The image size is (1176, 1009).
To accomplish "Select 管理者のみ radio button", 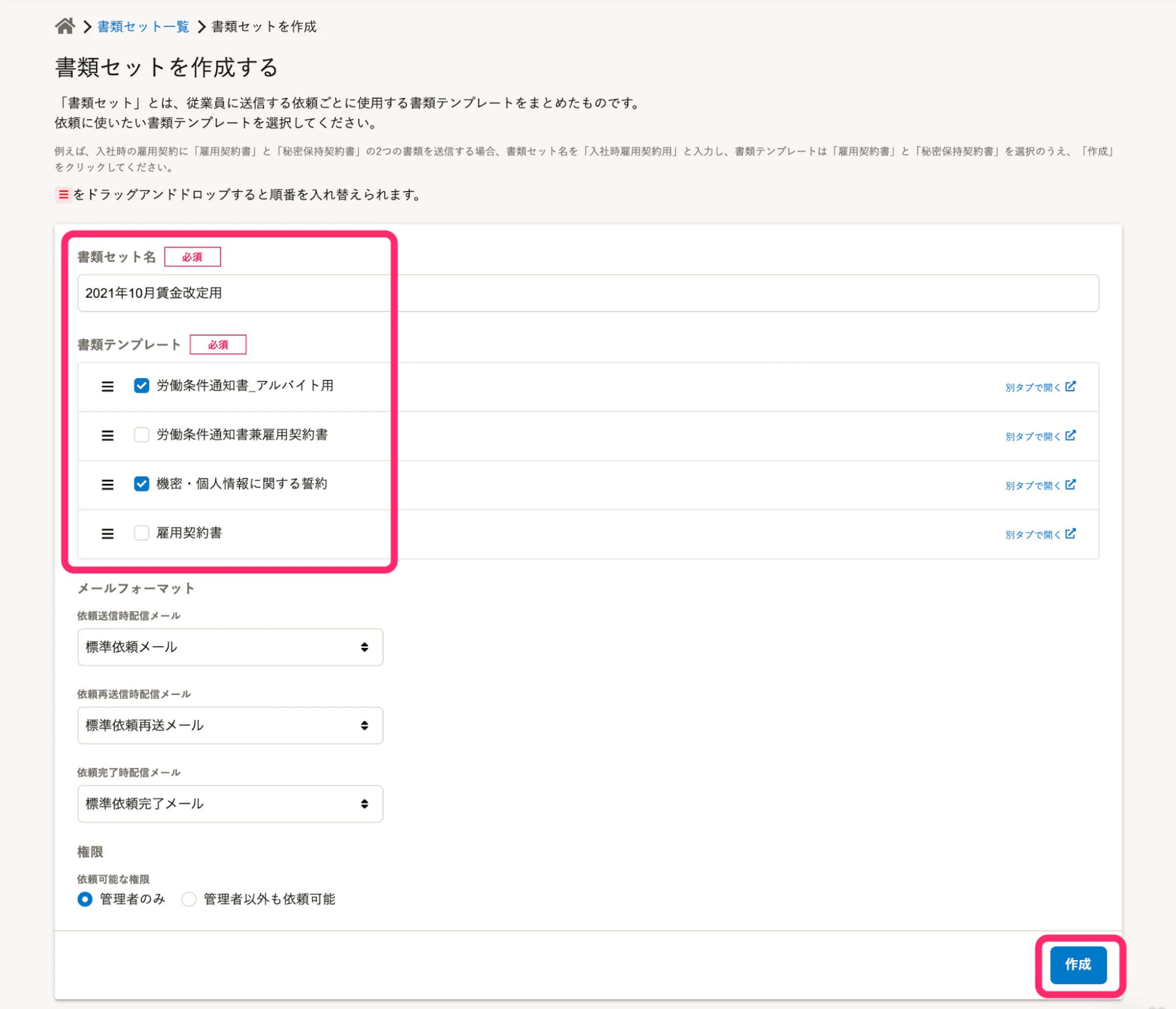I will click(85, 899).
